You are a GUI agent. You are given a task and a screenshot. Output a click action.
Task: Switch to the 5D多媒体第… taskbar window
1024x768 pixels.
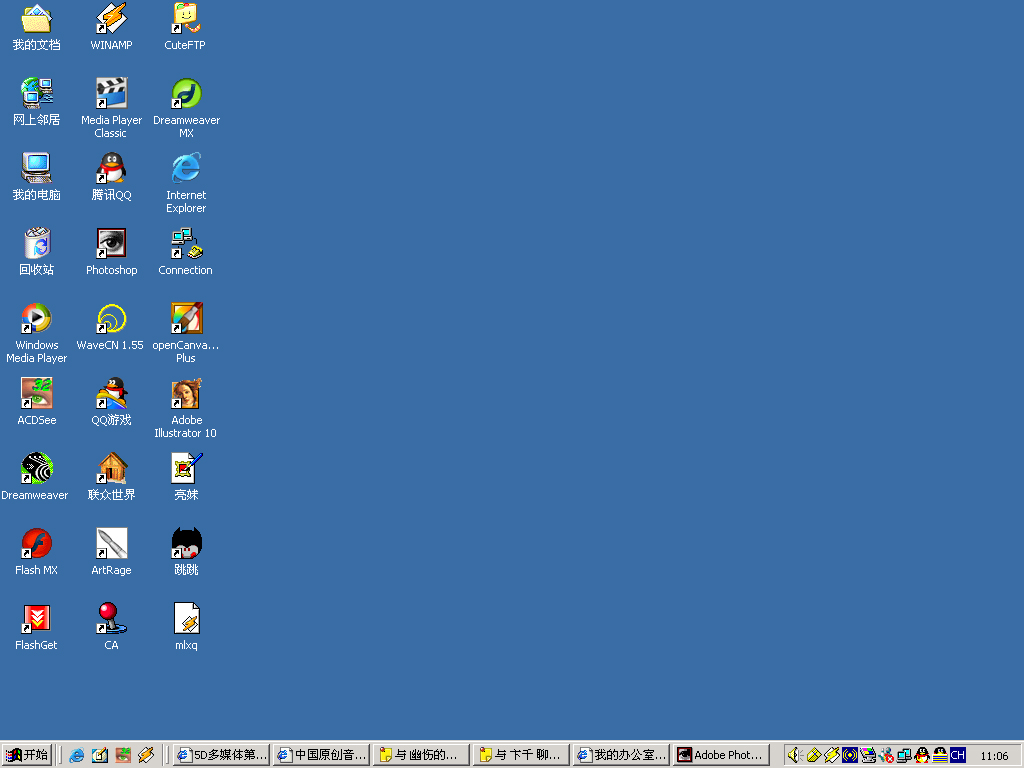coord(221,755)
